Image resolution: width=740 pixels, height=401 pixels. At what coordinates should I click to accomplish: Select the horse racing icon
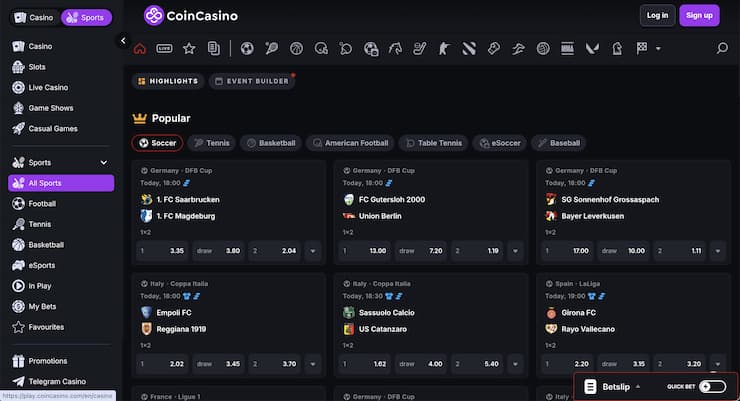pos(395,49)
